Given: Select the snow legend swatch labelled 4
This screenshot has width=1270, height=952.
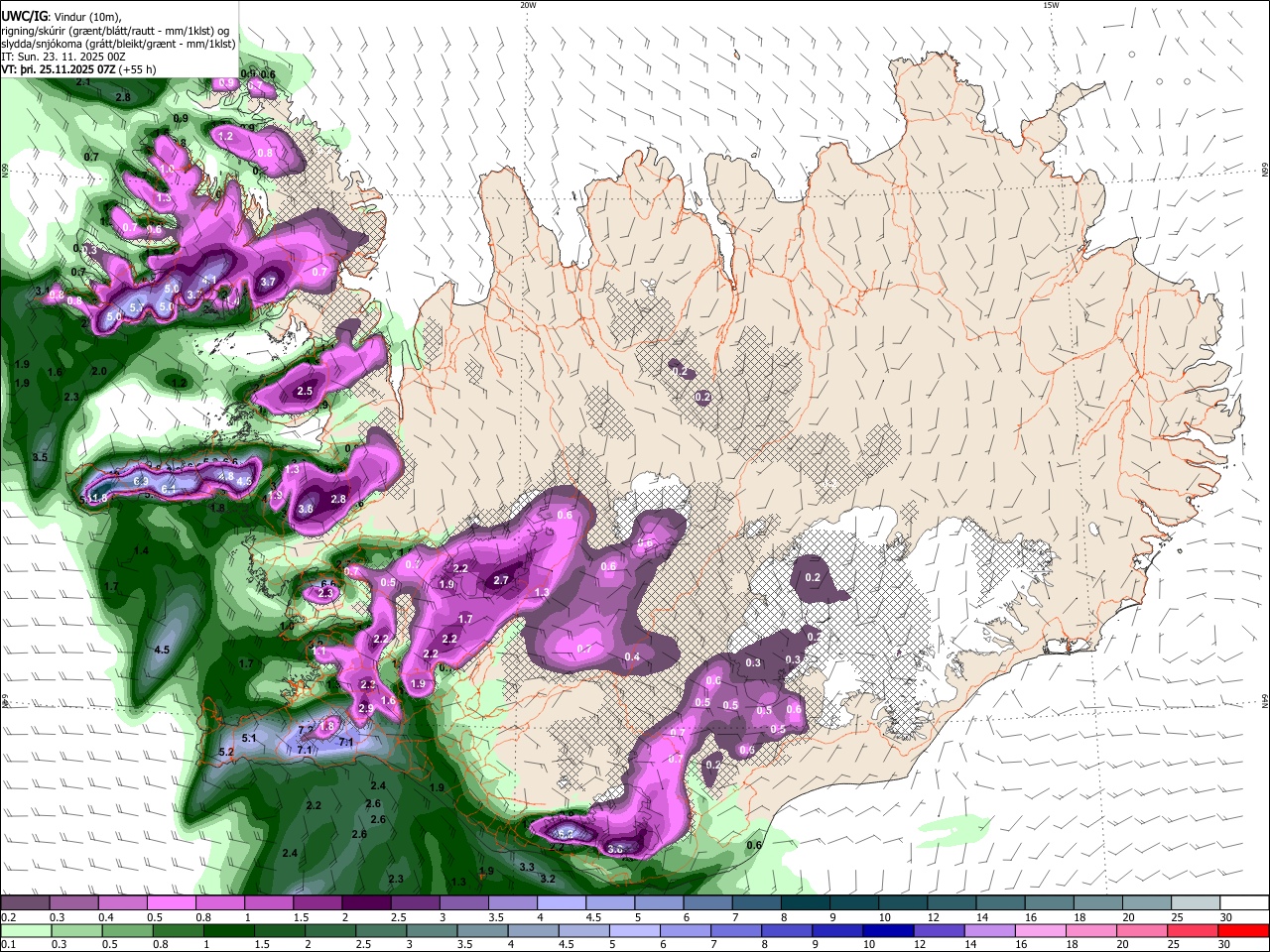Looking at the screenshot, I should point(561,902).
